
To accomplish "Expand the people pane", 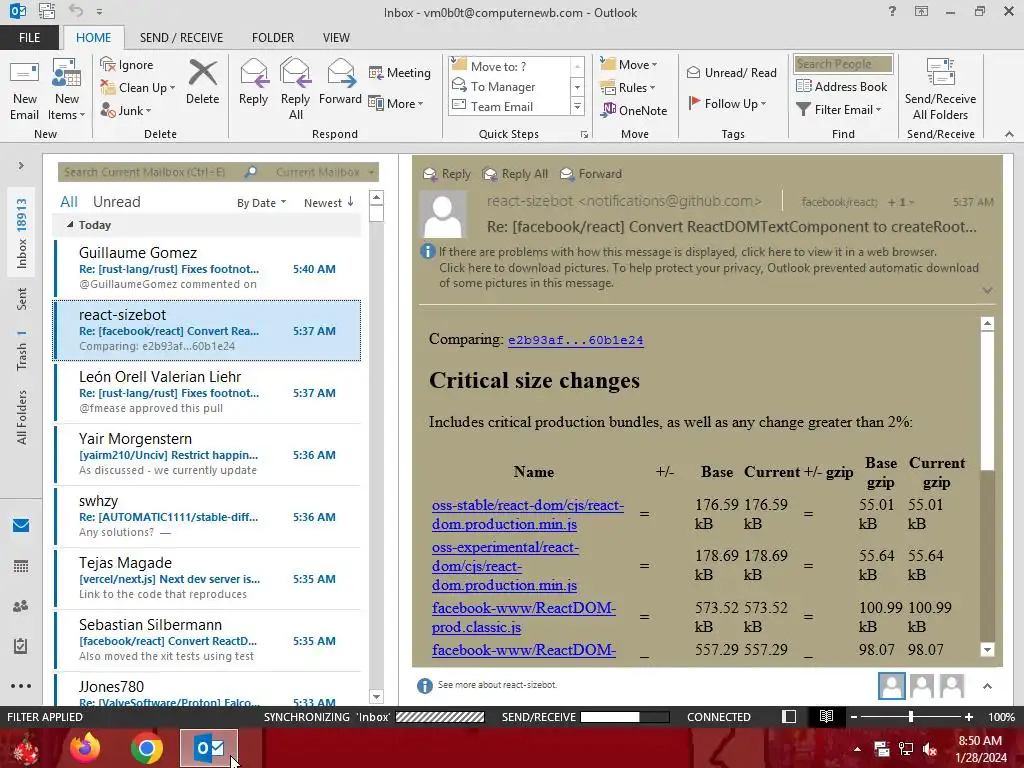I will tap(987, 686).
